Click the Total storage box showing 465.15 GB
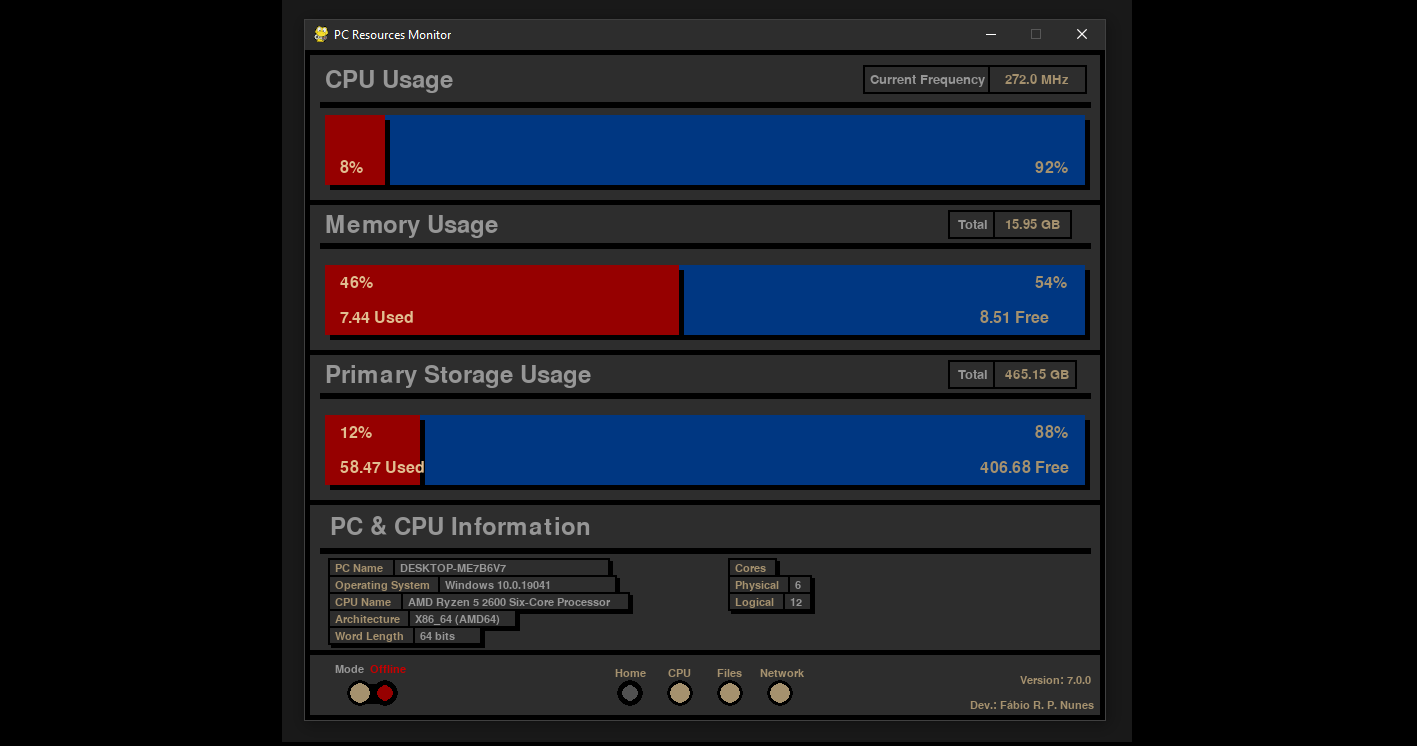 pos(1035,374)
